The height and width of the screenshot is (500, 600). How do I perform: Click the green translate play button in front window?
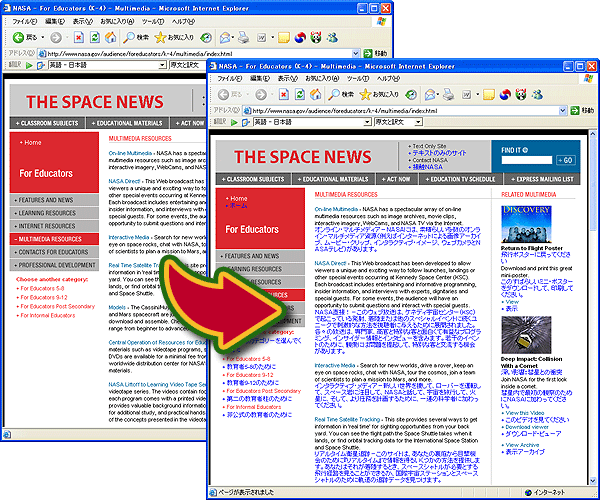pyautogui.click(x=234, y=122)
